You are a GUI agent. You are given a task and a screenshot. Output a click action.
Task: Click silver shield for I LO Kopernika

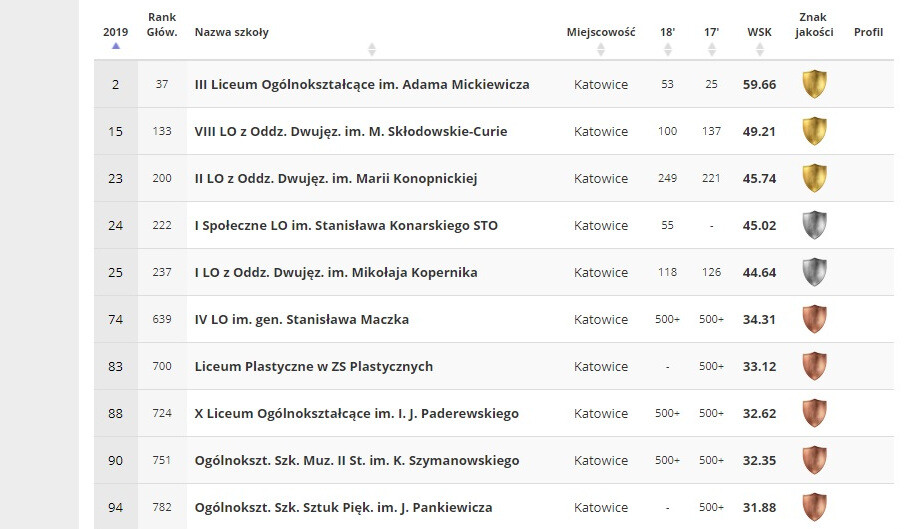815,272
